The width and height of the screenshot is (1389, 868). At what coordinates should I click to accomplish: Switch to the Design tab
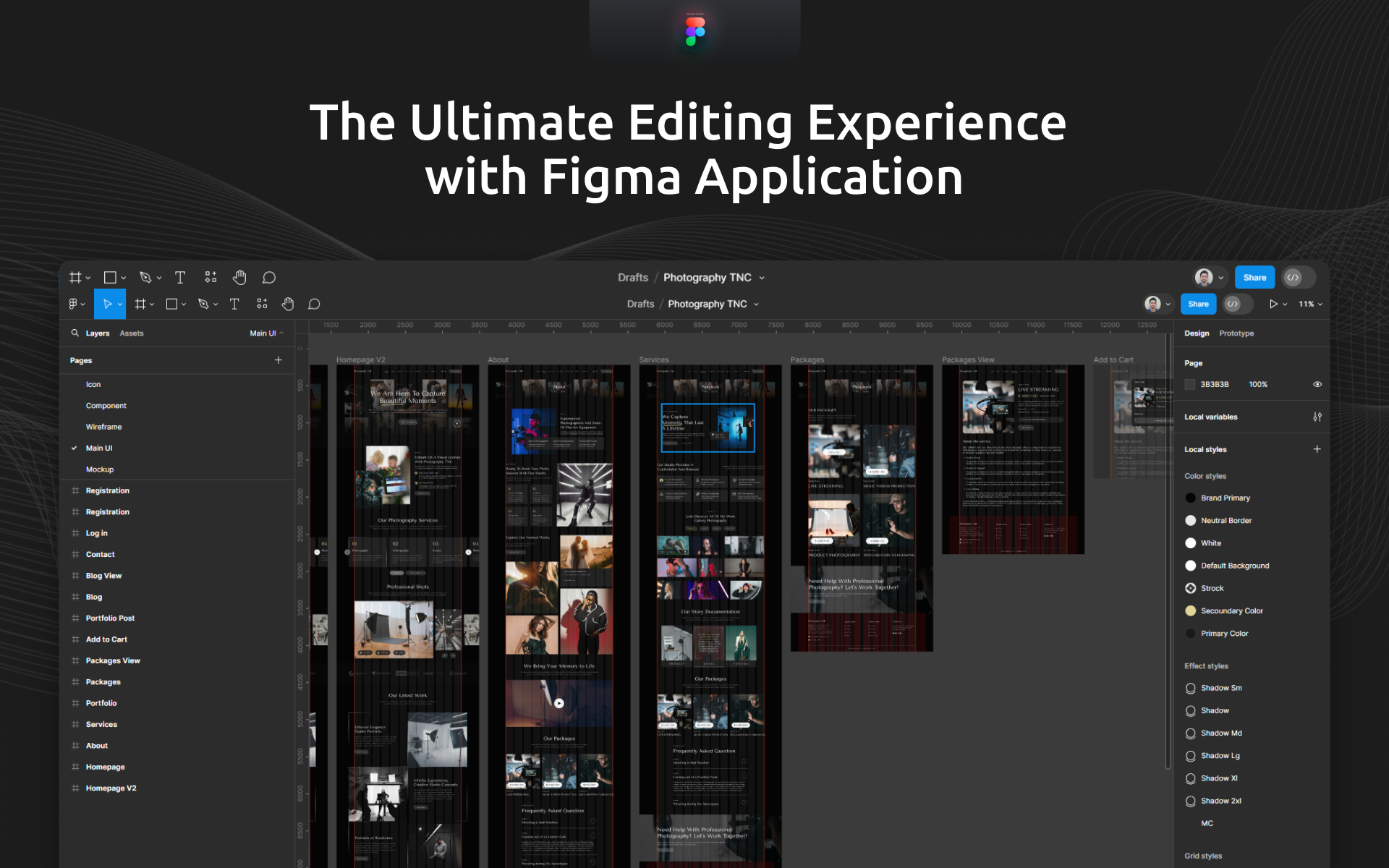1197,333
